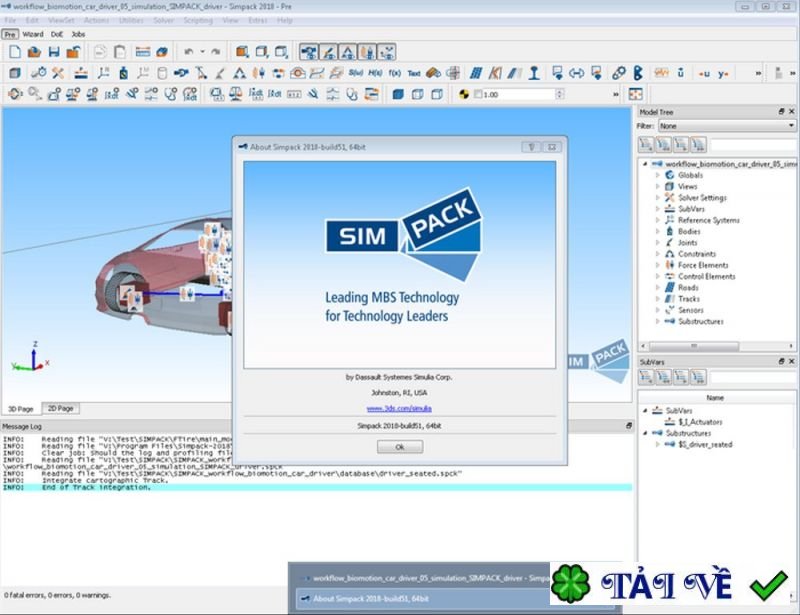Click the Save floppy disk icon
Image resolution: width=800 pixels, height=615 pixels.
(x=54, y=52)
